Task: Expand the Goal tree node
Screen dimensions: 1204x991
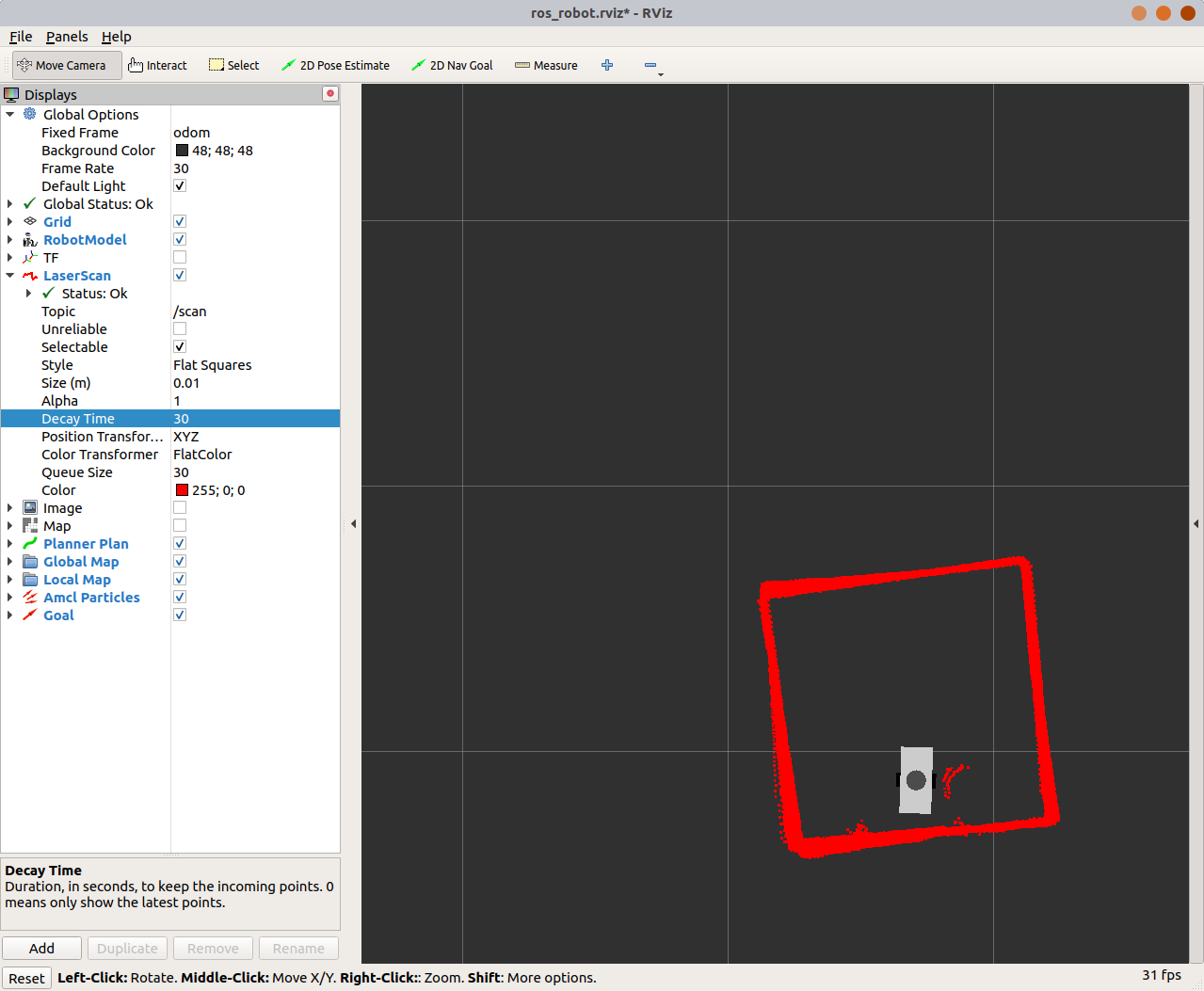Action: point(10,615)
